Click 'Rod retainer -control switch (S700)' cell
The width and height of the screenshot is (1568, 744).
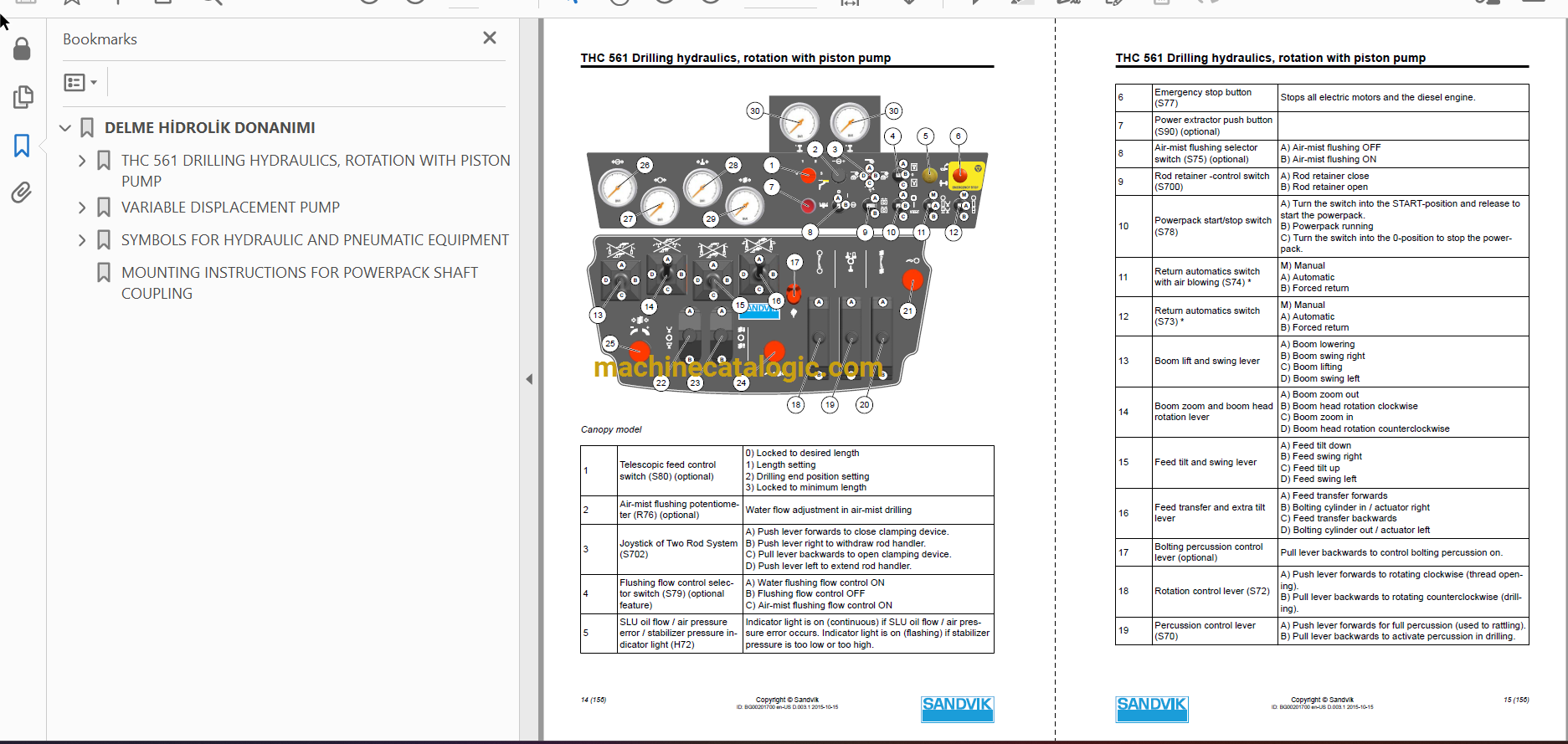(x=1214, y=182)
